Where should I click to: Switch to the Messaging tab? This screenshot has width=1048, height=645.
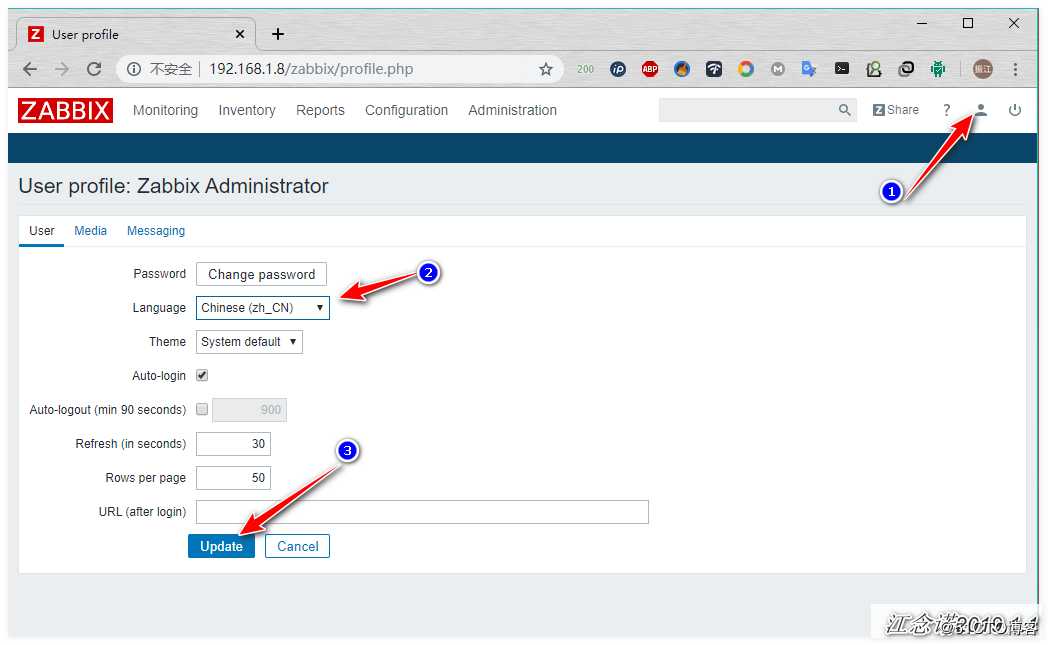coord(156,231)
